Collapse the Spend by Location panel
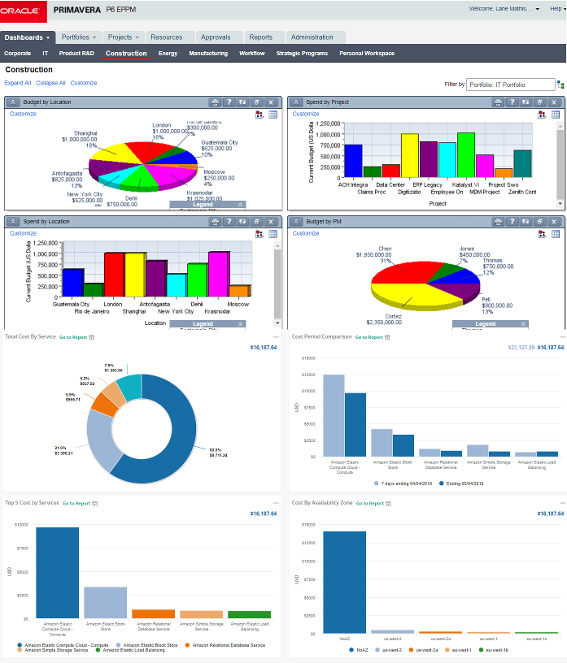The image size is (567, 663). coord(13,222)
